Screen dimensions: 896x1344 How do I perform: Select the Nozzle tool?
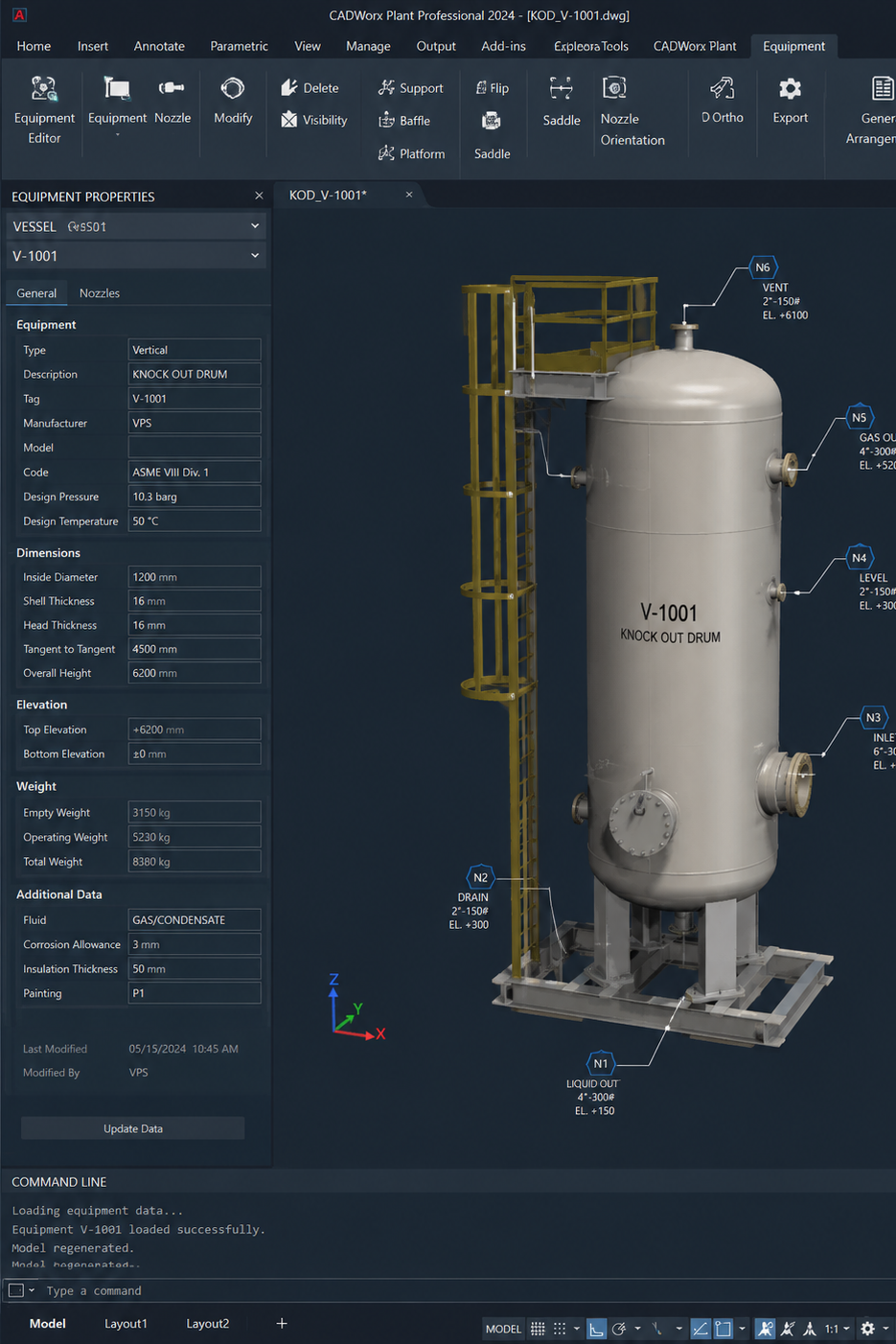pos(172,101)
